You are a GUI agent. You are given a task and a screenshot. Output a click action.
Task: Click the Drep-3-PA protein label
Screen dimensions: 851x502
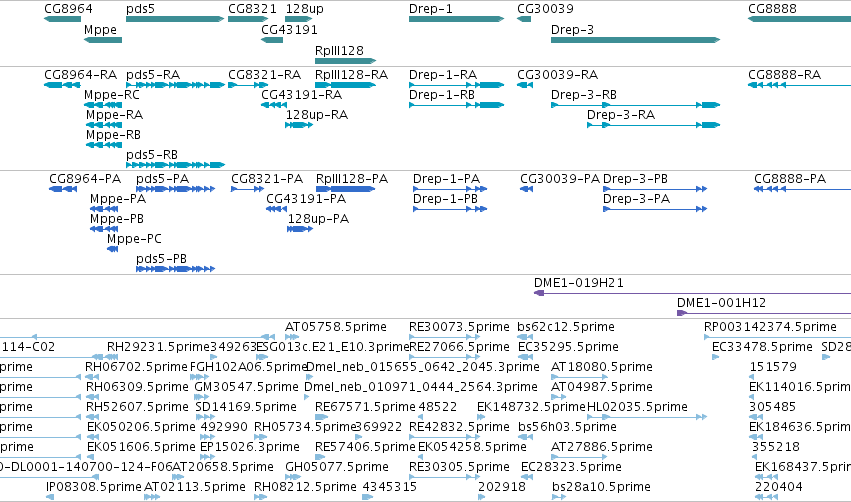[x=636, y=199]
